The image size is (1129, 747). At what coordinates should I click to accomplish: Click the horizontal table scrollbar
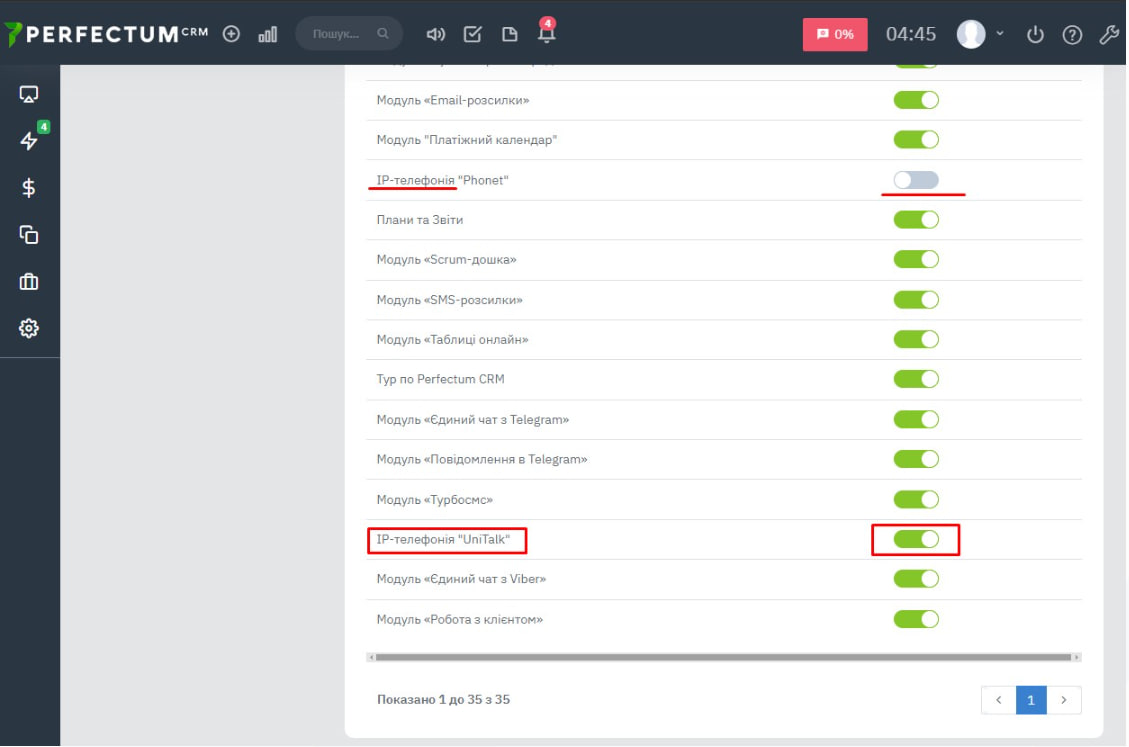[x=722, y=657]
